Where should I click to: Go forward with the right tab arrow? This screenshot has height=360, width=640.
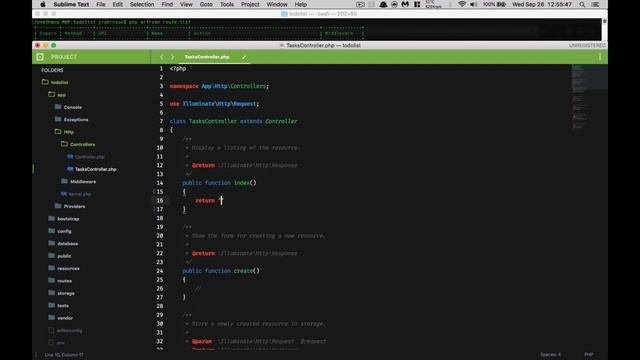pyautogui.click(x=172, y=57)
